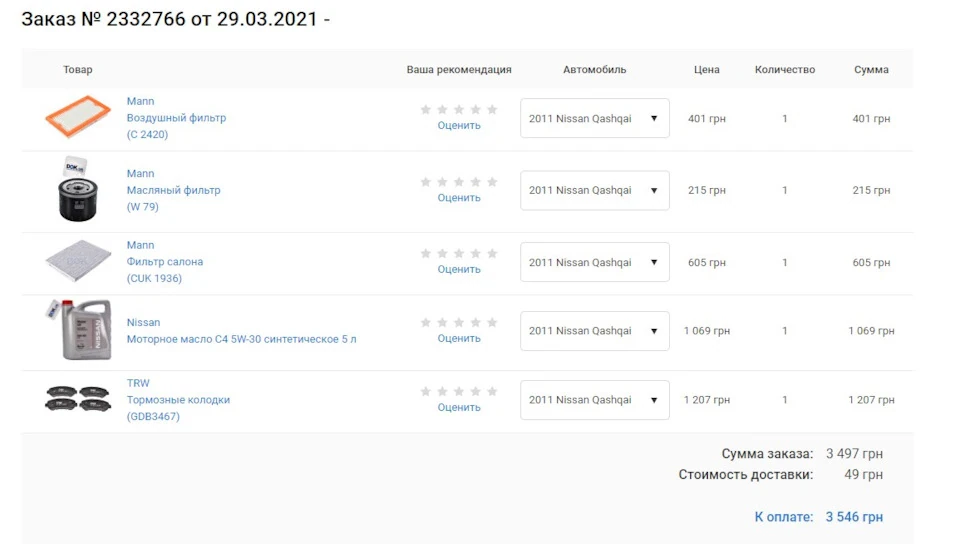The image size is (960, 554).
Task: Click Оценить for Масляный фильтр
Action: point(459,198)
